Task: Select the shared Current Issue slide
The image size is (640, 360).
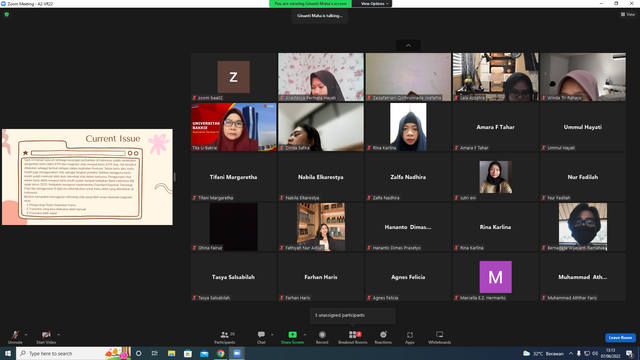Action: (87, 177)
